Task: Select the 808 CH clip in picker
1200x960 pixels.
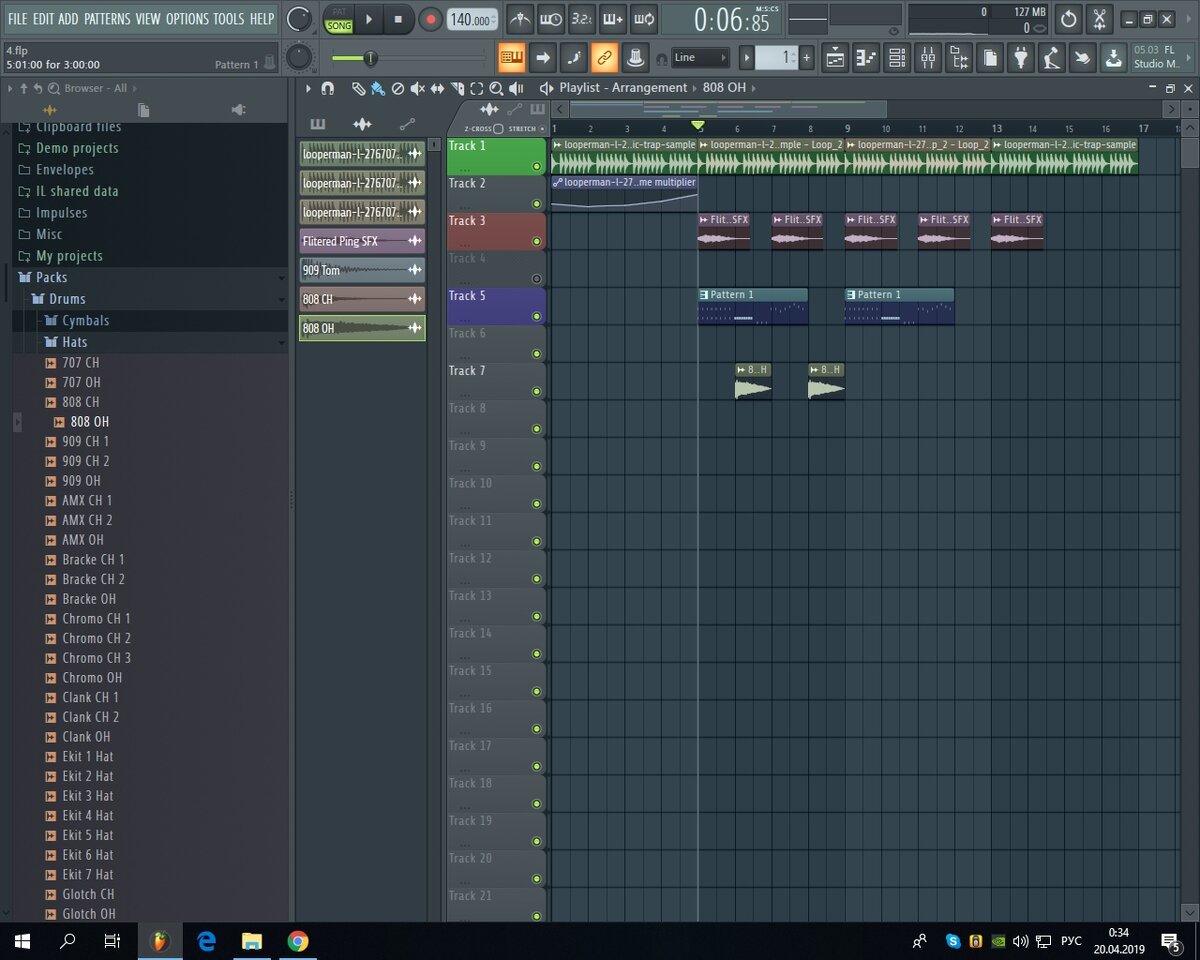Action: 362,299
